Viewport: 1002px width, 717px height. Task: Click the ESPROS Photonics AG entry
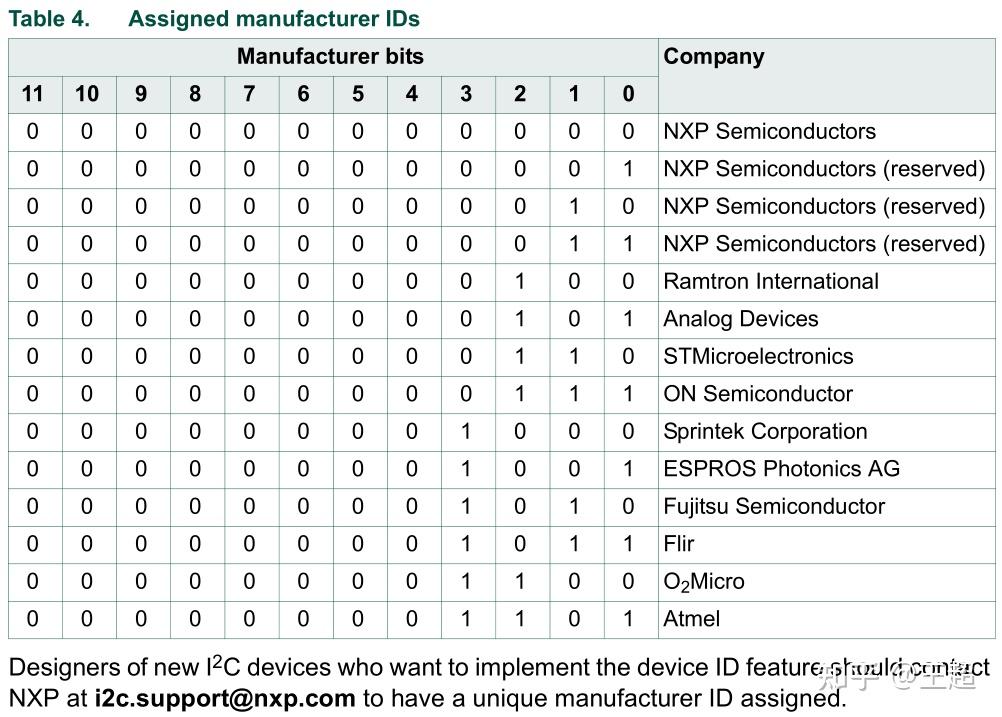coord(781,469)
